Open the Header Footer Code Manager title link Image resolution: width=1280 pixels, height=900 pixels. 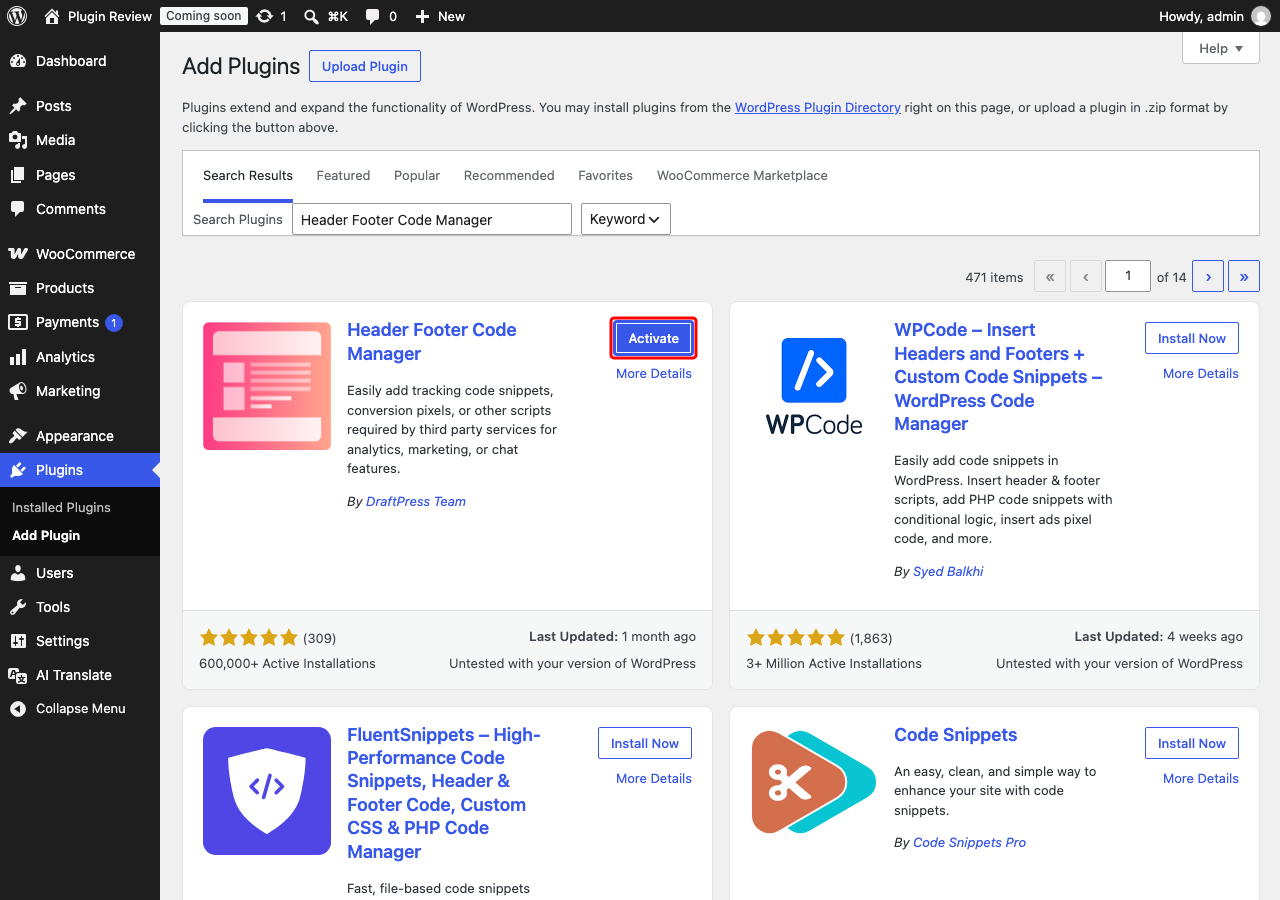(432, 342)
